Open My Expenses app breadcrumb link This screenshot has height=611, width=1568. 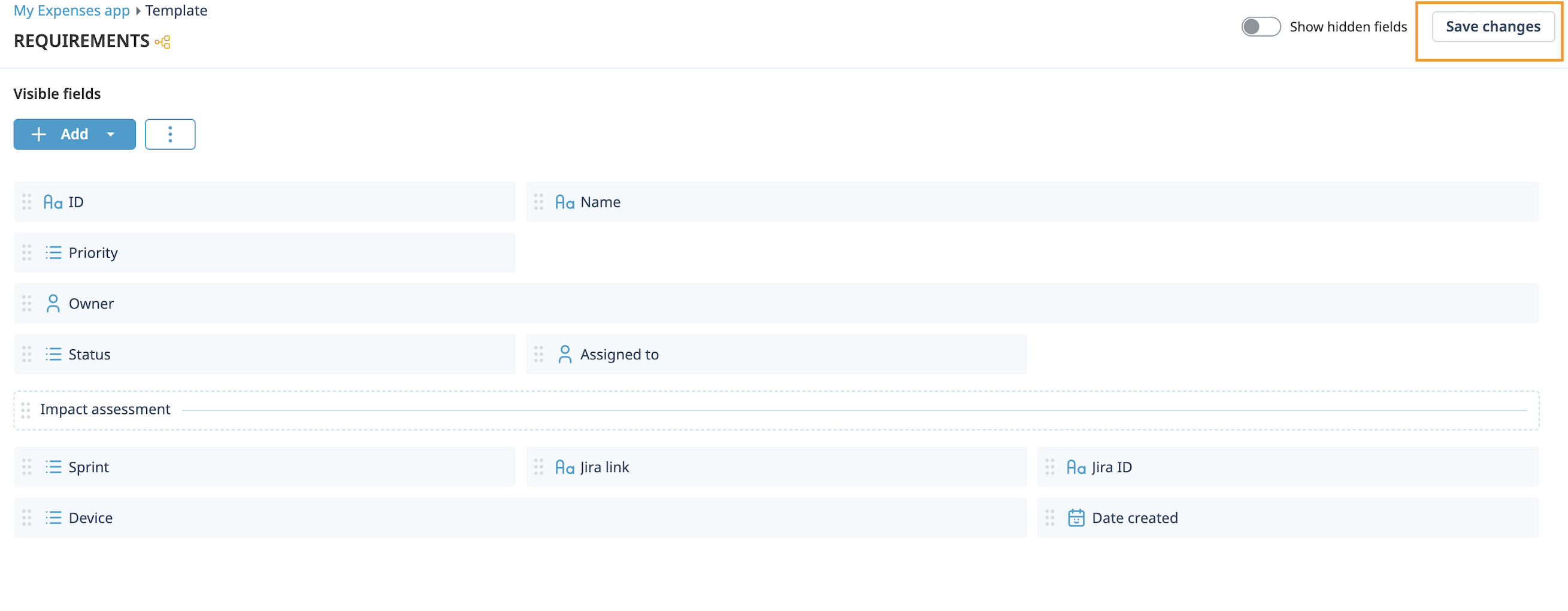(72, 10)
